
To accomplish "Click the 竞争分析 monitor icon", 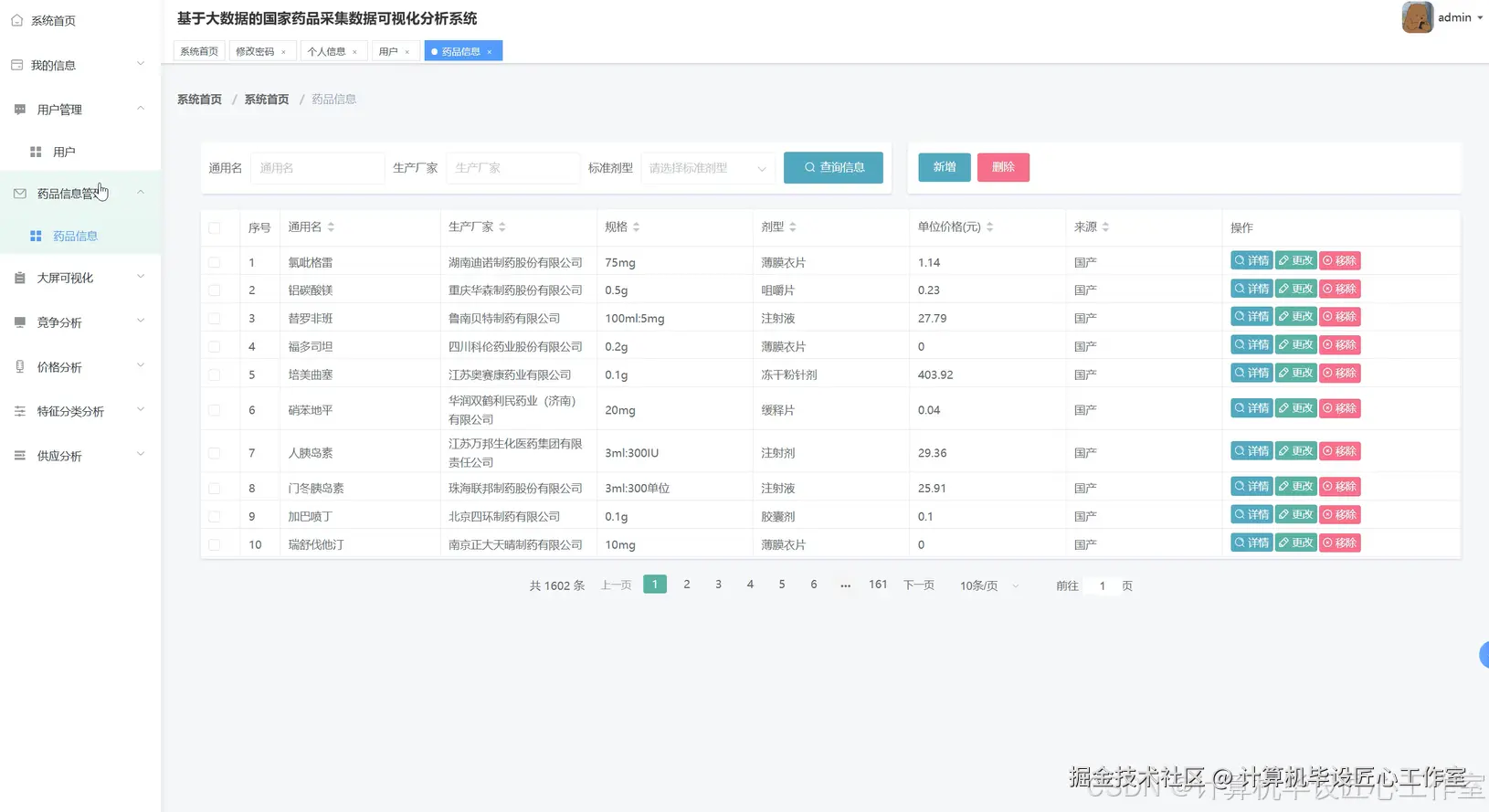I will 20,322.
